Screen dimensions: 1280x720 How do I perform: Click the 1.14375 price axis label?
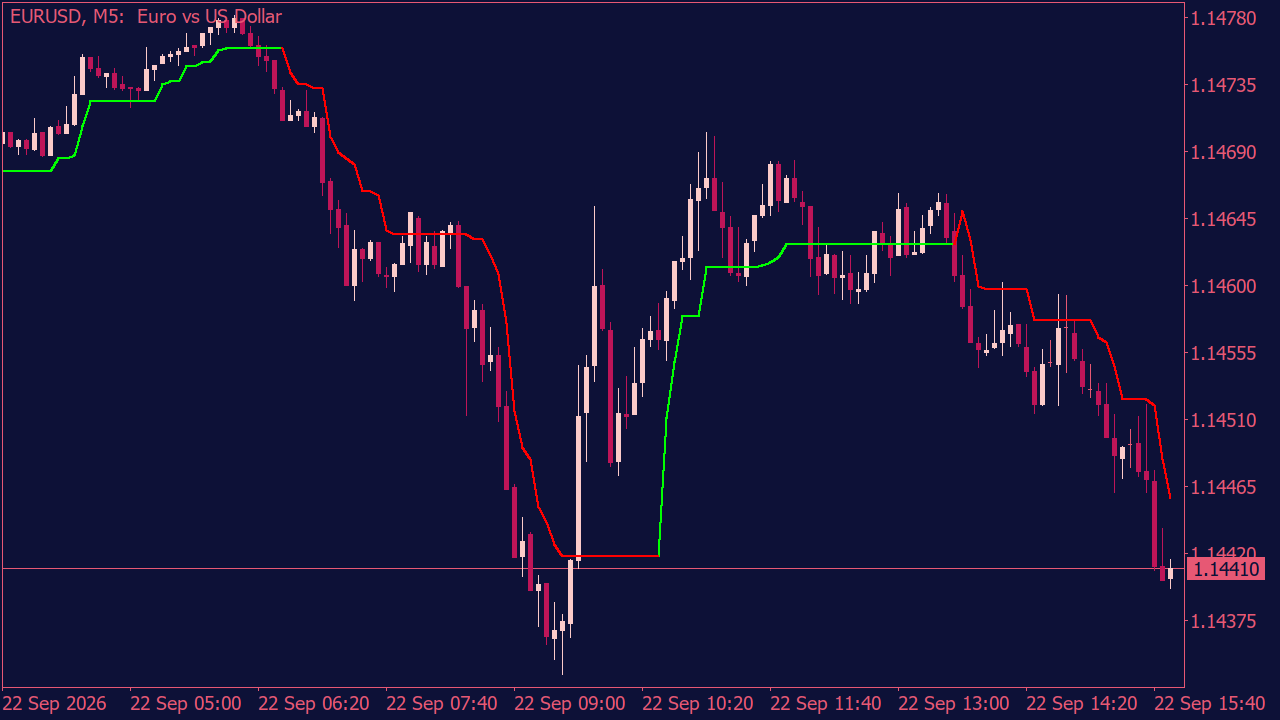(1224, 621)
